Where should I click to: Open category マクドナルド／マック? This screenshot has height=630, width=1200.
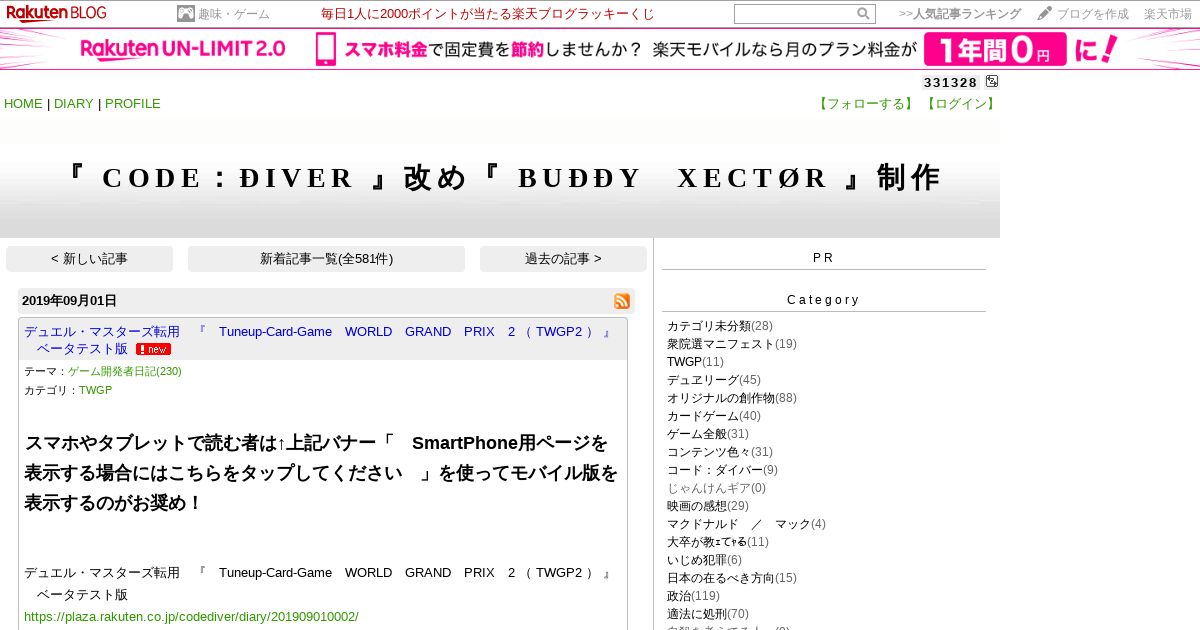click(x=739, y=524)
